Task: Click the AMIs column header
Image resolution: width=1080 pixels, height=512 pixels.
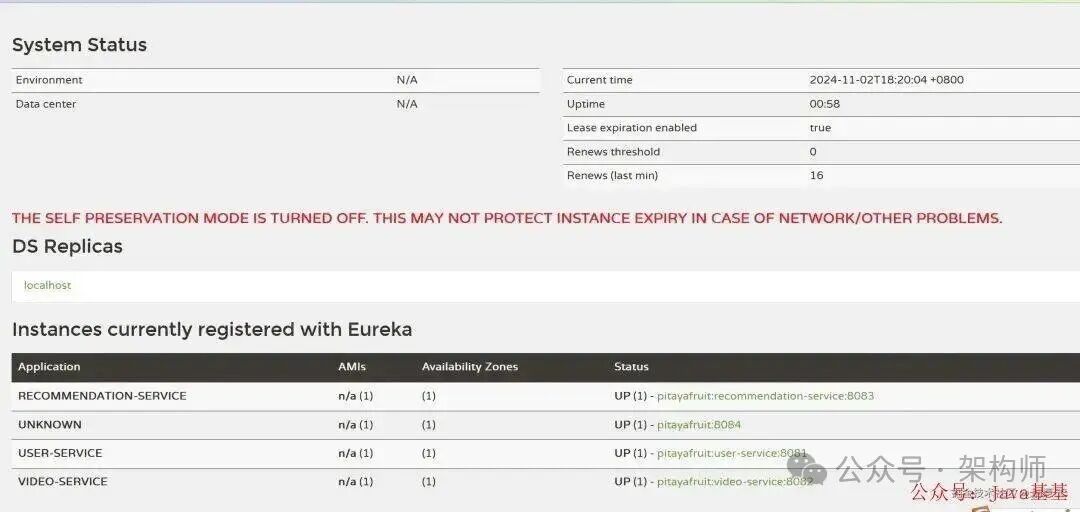Action: coord(352,367)
